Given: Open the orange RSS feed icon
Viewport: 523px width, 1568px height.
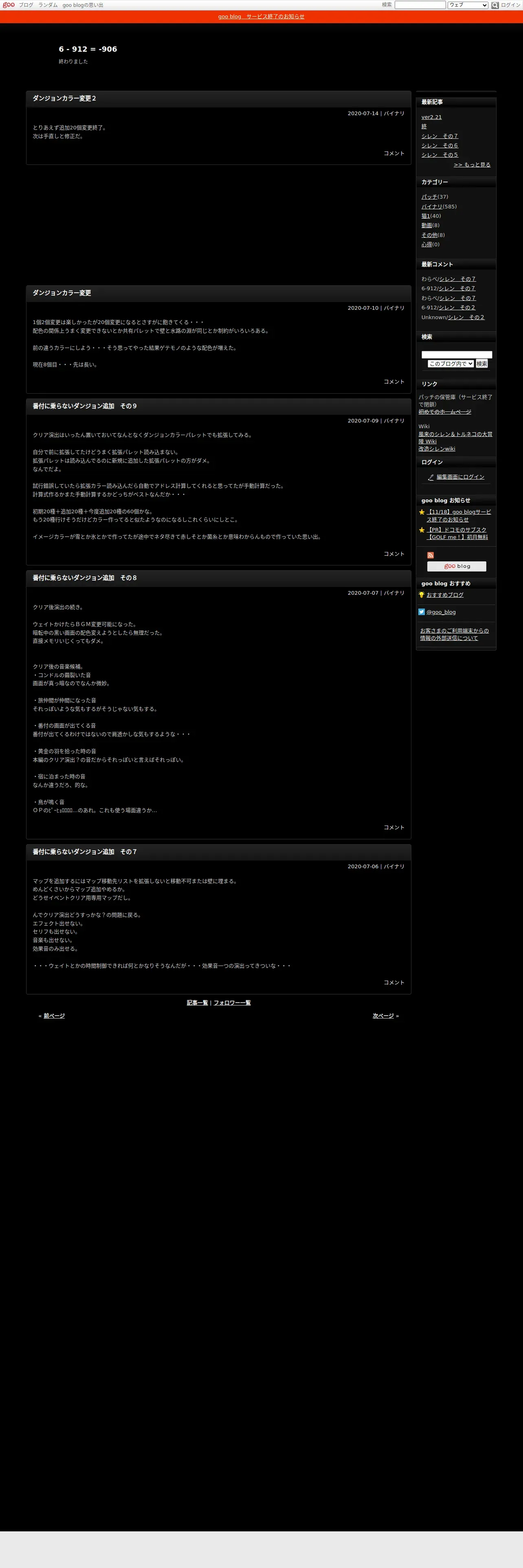Looking at the screenshot, I should click(x=431, y=555).
